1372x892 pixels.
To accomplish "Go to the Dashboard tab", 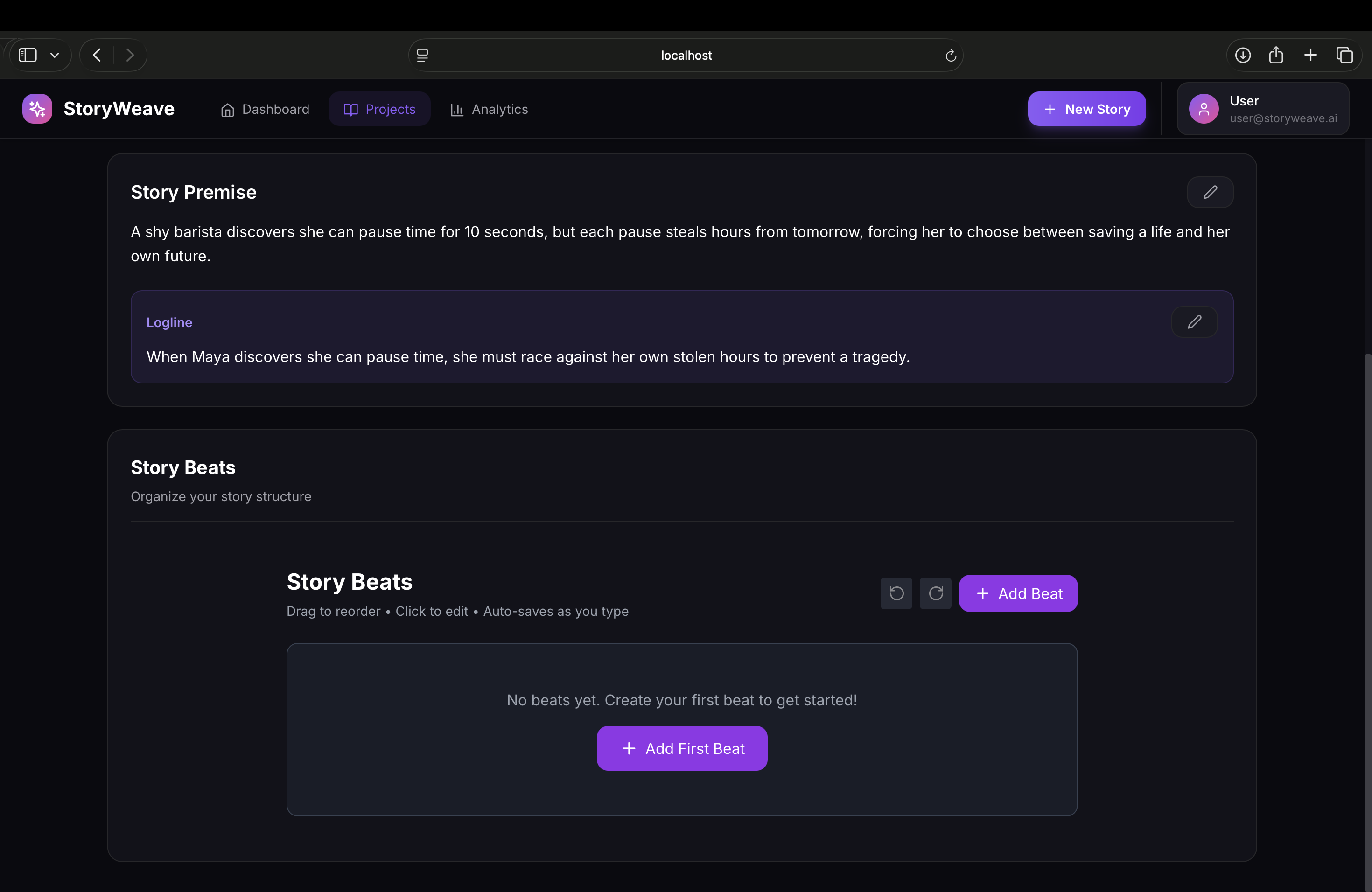I will [265, 109].
